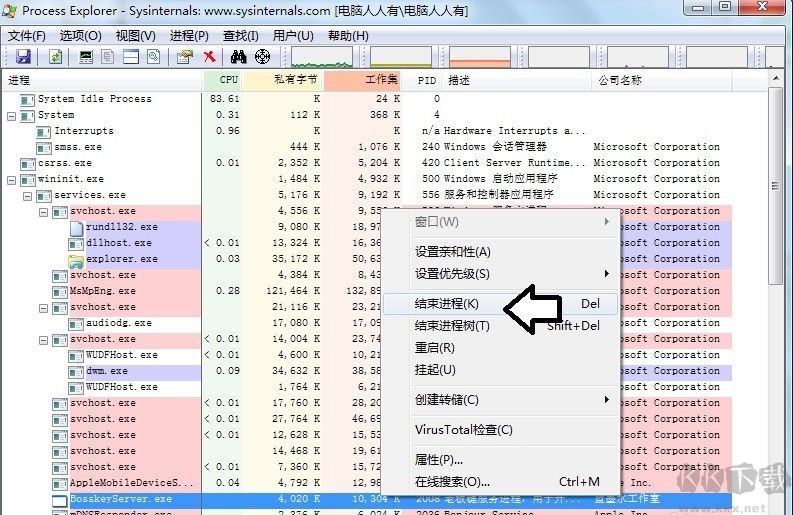Open the 选项(O) menu

(x=81, y=36)
